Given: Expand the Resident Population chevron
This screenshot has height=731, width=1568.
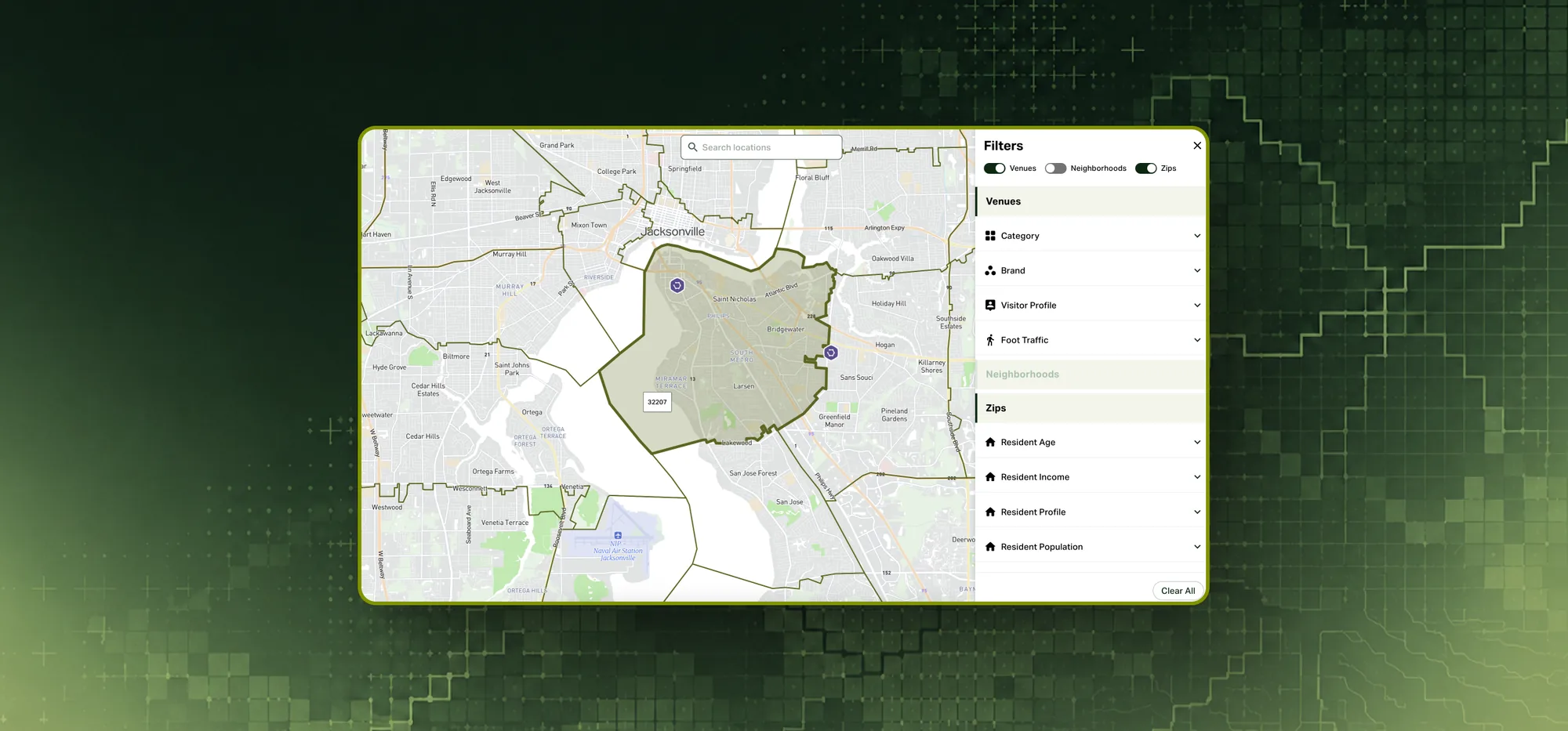Looking at the screenshot, I should pyautogui.click(x=1197, y=547).
